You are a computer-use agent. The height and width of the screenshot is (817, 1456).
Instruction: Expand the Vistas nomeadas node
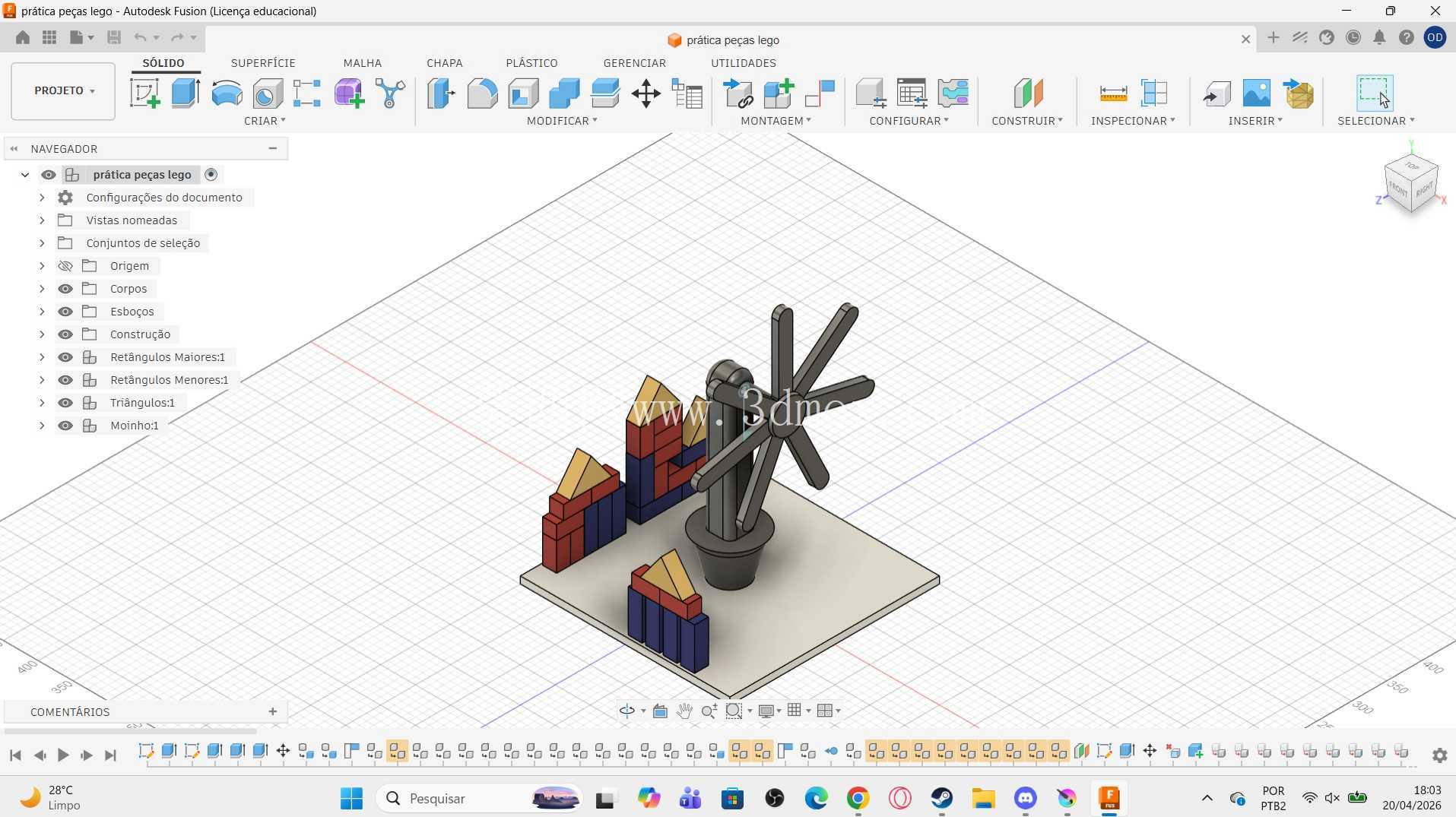pos(42,220)
